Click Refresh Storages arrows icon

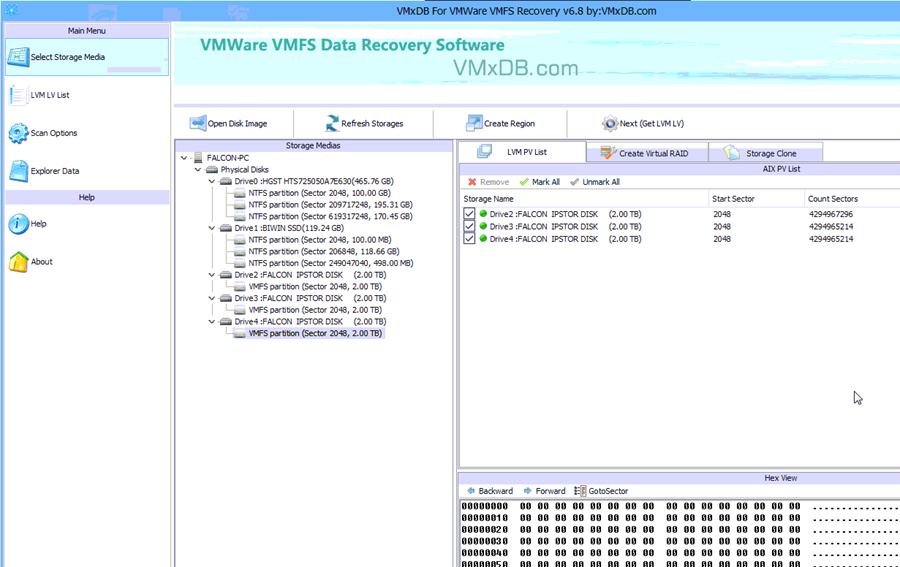point(332,123)
